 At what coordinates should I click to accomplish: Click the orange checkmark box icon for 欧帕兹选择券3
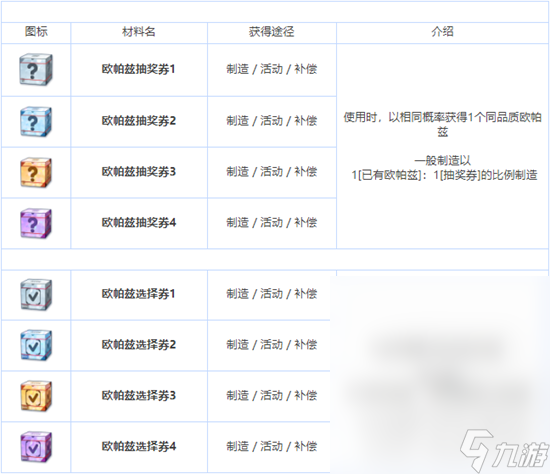coord(36,396)
